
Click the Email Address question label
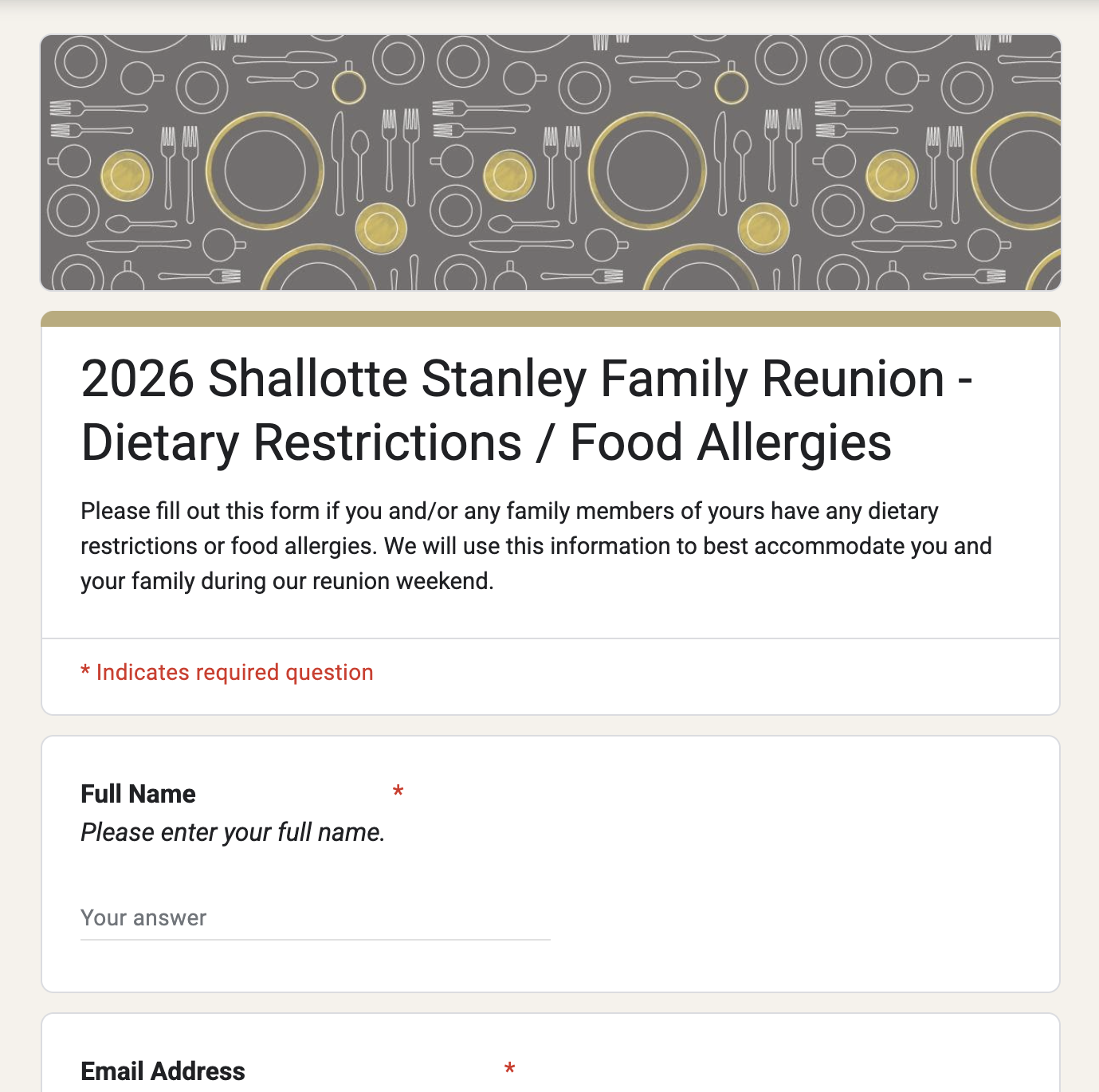pos(163,1071)
